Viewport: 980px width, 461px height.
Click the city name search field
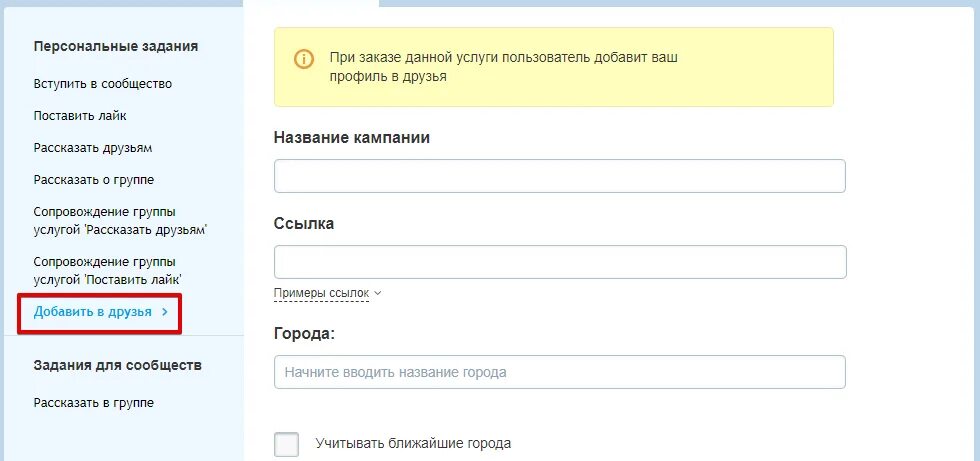[x=560, y=372]
